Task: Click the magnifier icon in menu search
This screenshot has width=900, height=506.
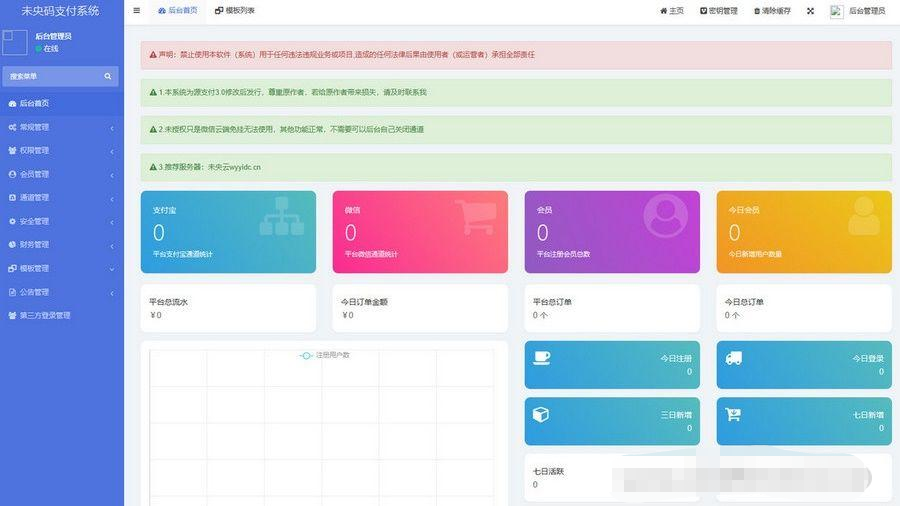Action: click(108, 76)
